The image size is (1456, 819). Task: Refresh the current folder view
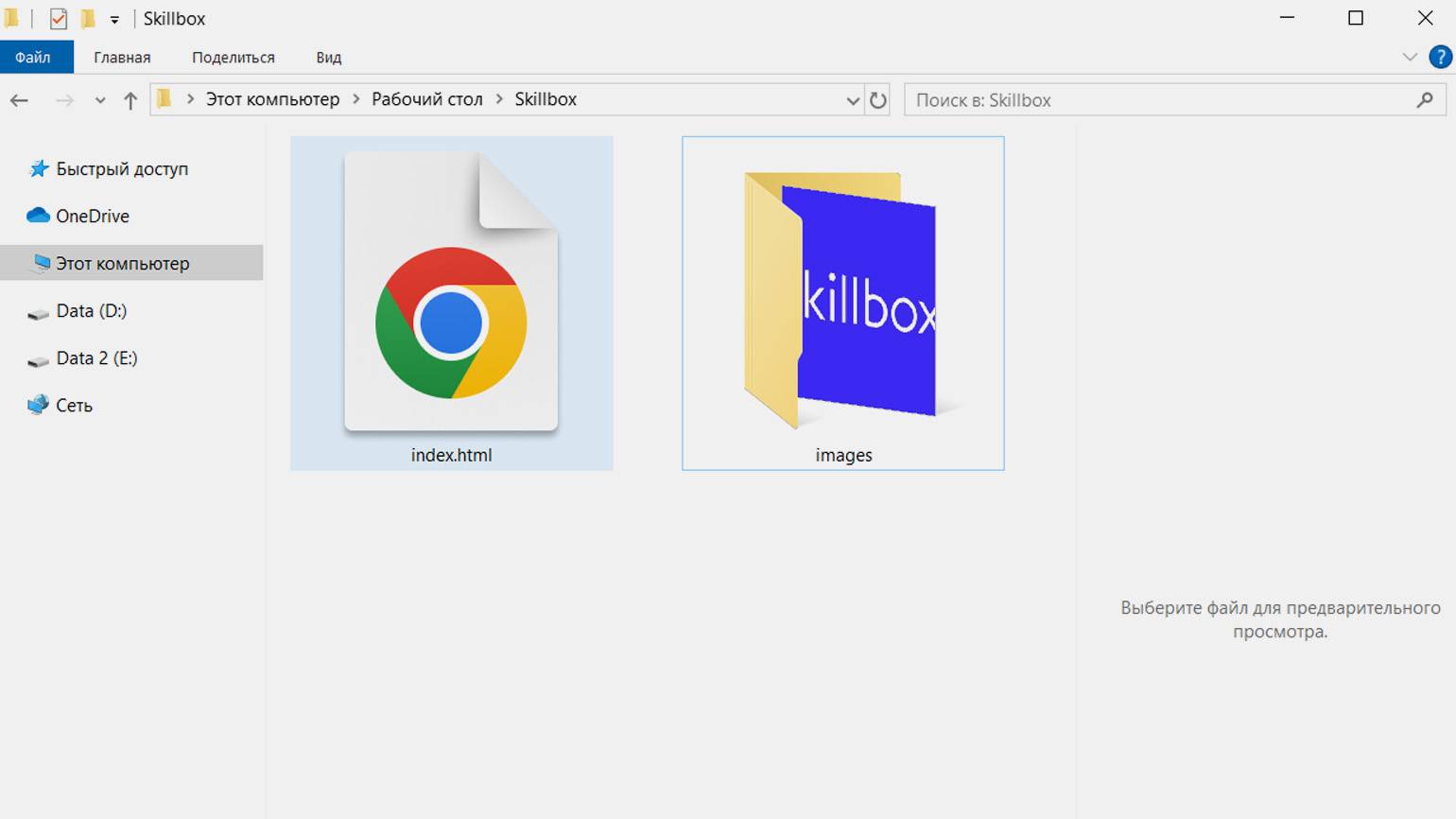pyautogui.click(x=878, y=100)
